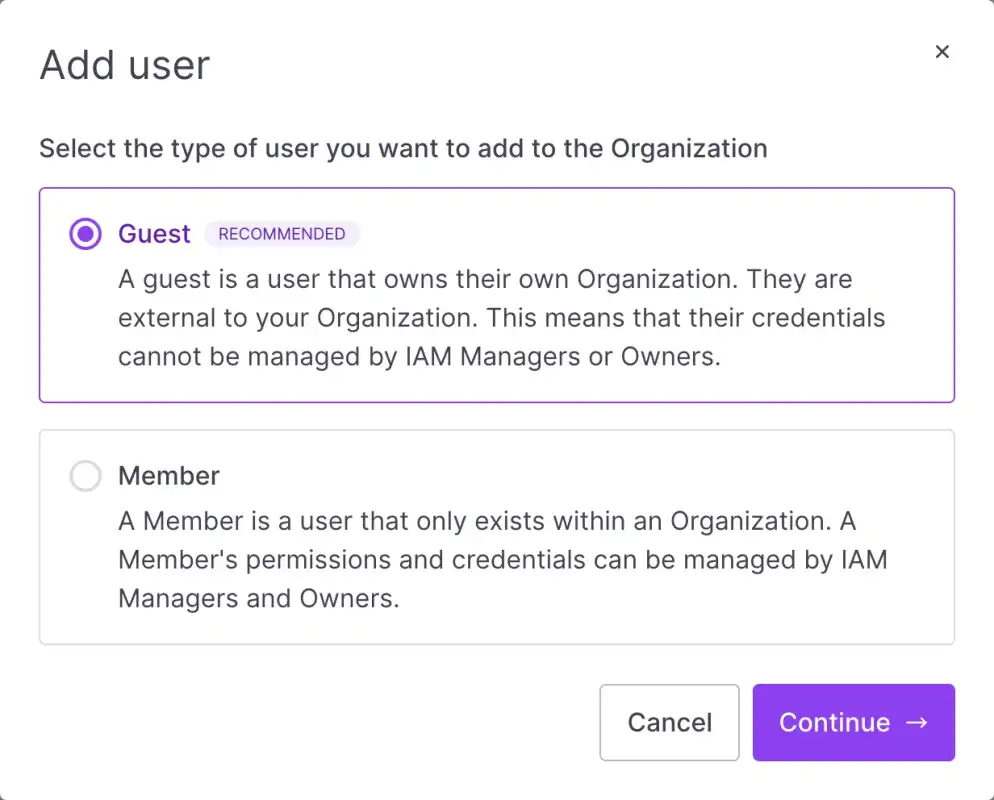994x800 pixels.
Task: Select the Guest radio button
Action: [86, 234]
